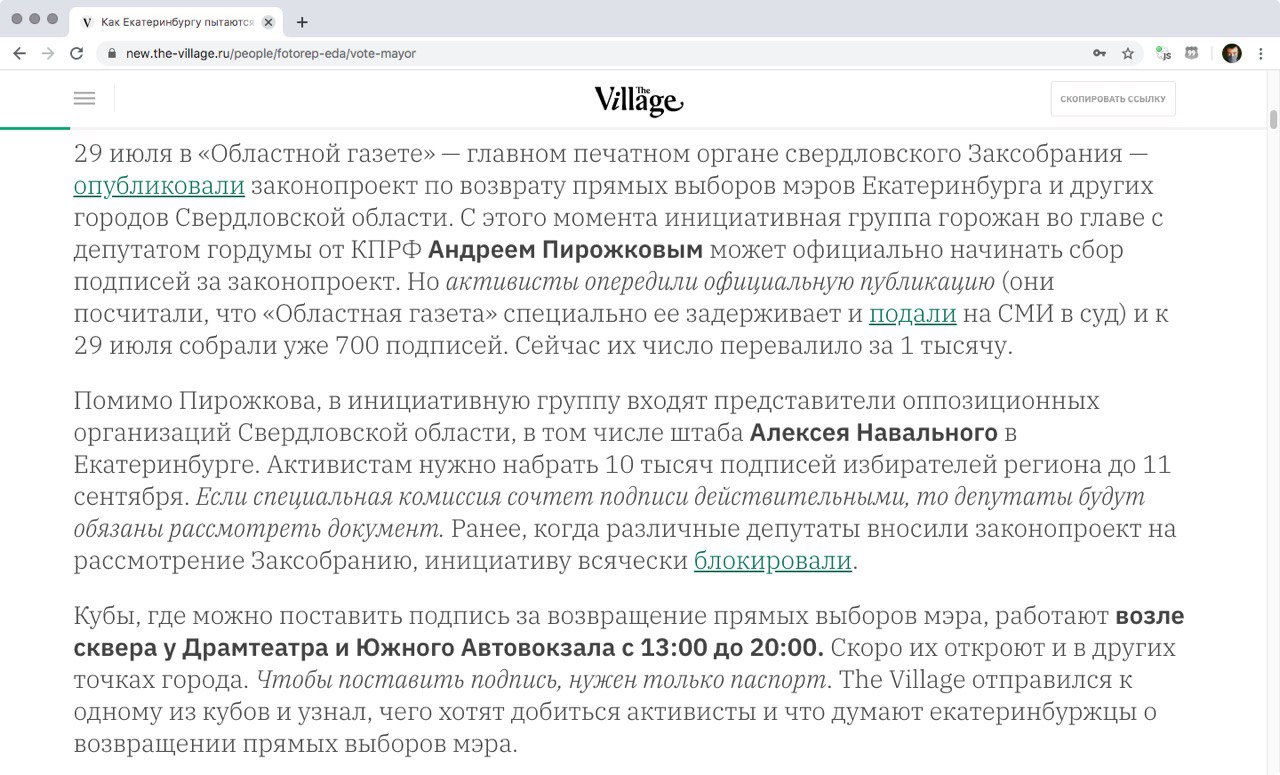The width and height of the screenshot is (1280, 775).
Task: Open saved passwords key icon
Action: [1099, 53]
